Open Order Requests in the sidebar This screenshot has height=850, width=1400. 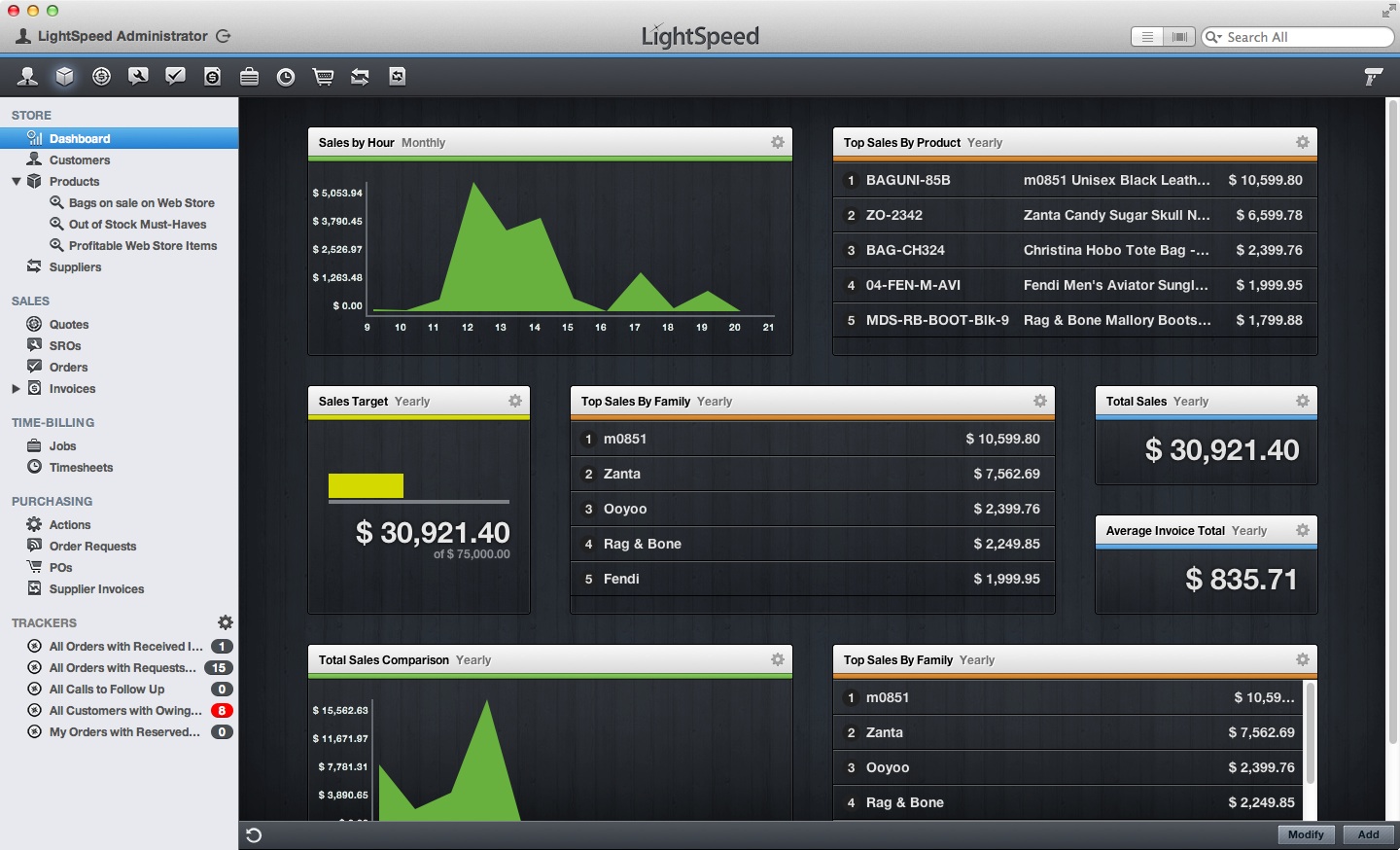pyautogui.click(x=119, y=546)
